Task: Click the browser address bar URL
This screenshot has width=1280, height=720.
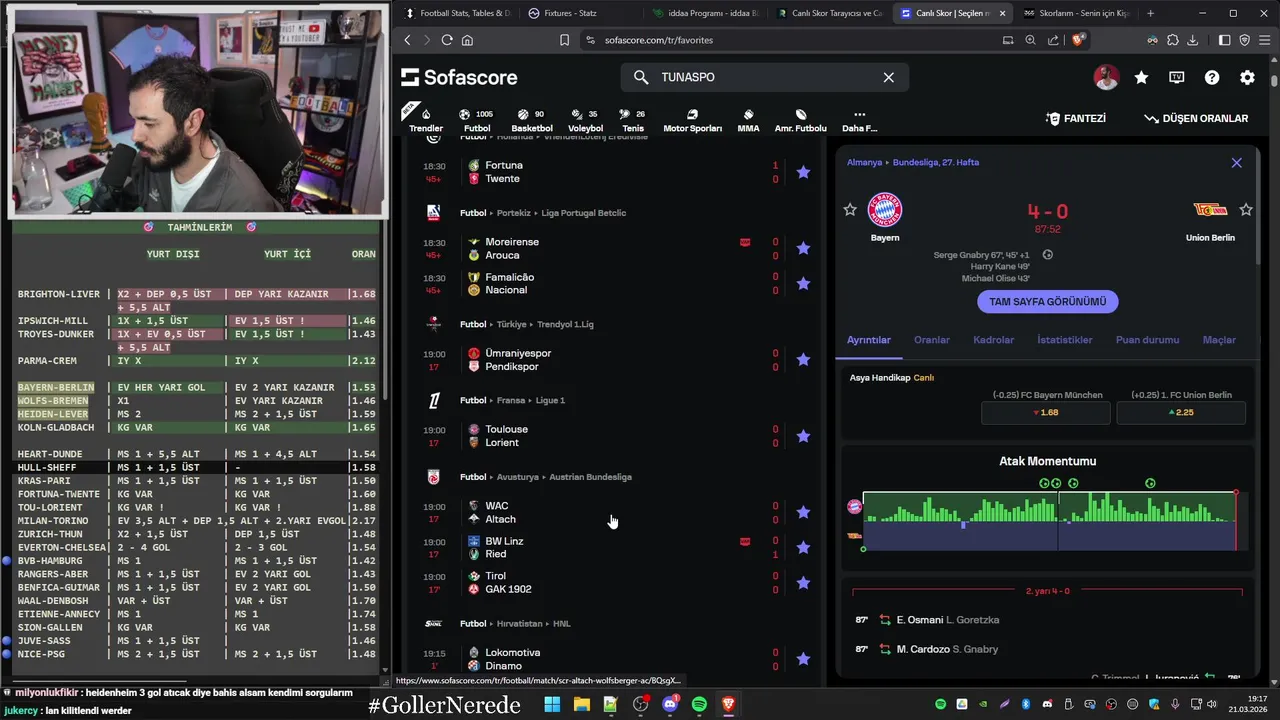Action: point(659,40)
